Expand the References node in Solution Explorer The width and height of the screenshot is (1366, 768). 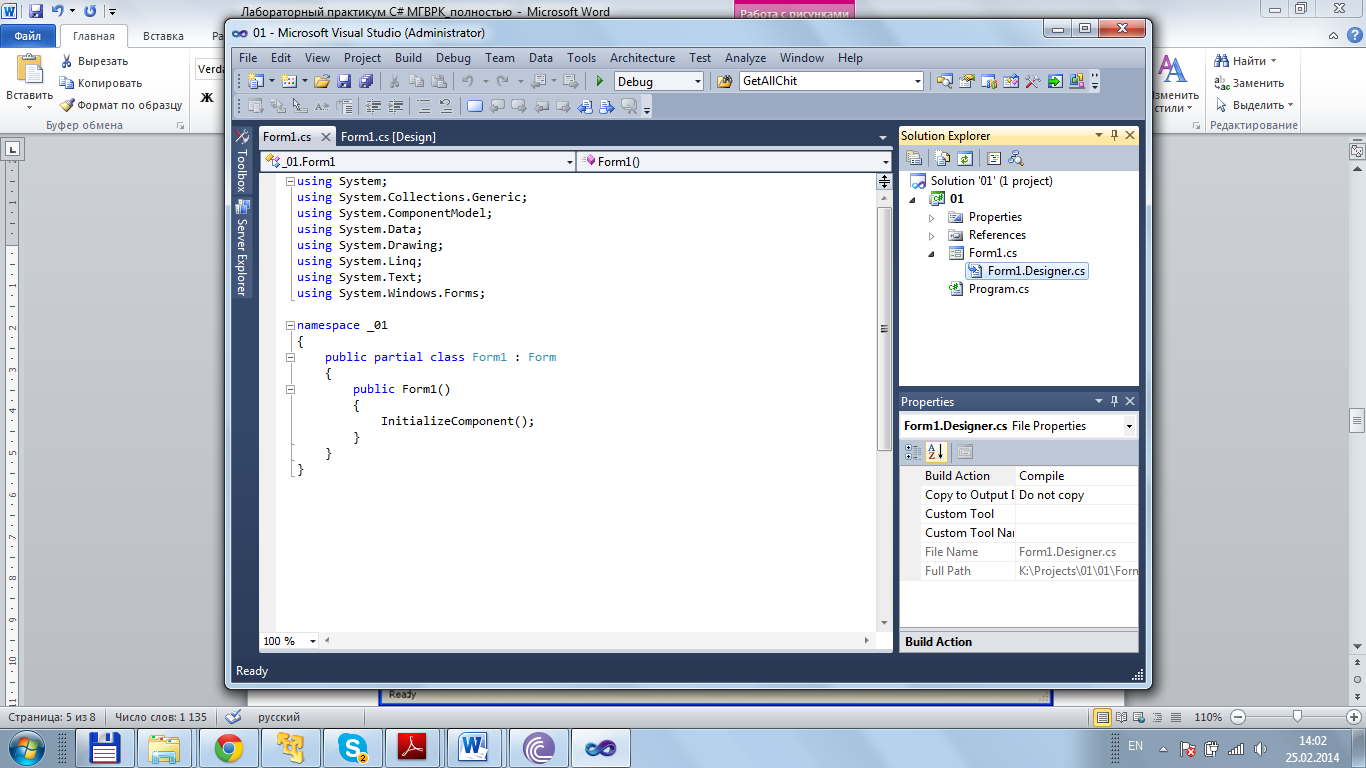click(x=932, y=235)
